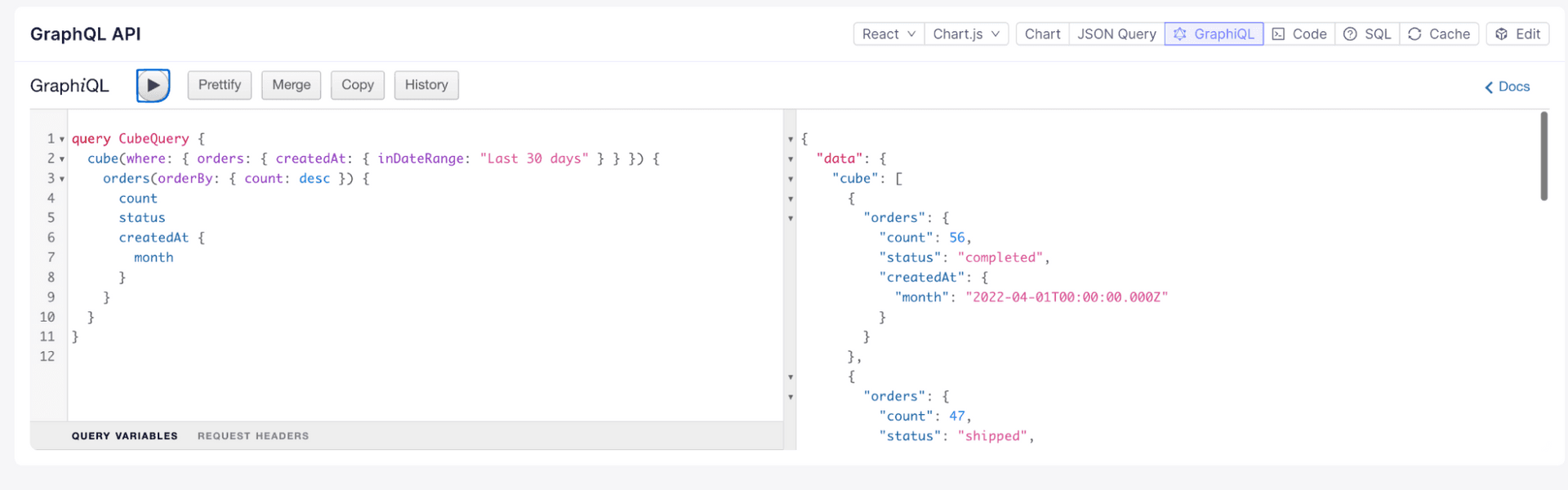The image size is (1568, 490).
Task: Collapse the orders block on line 3
Action: pos(62,179)
